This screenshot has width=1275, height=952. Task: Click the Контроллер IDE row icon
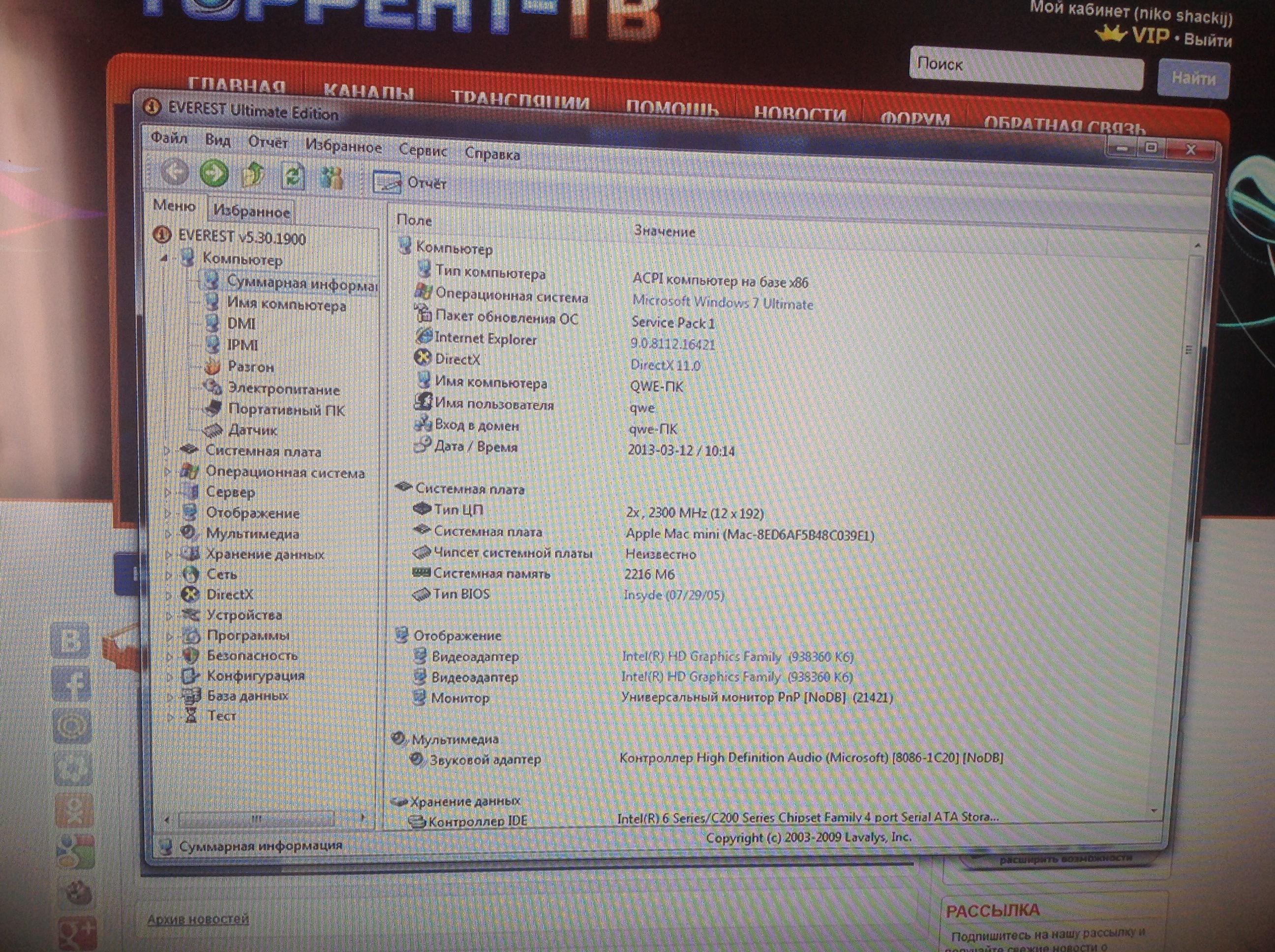pos(417,821)
